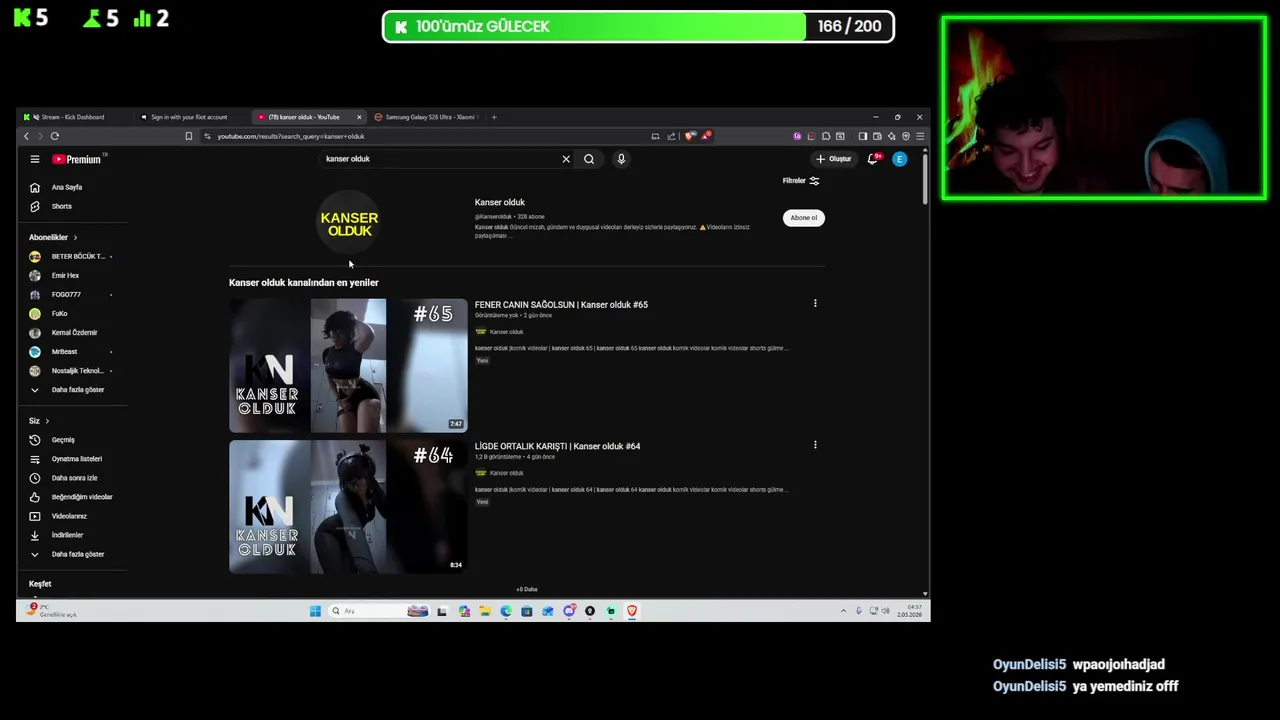Go to the YouTube Premium logo home
Viewport: 1280px width, 720px height.
[79, 159]
